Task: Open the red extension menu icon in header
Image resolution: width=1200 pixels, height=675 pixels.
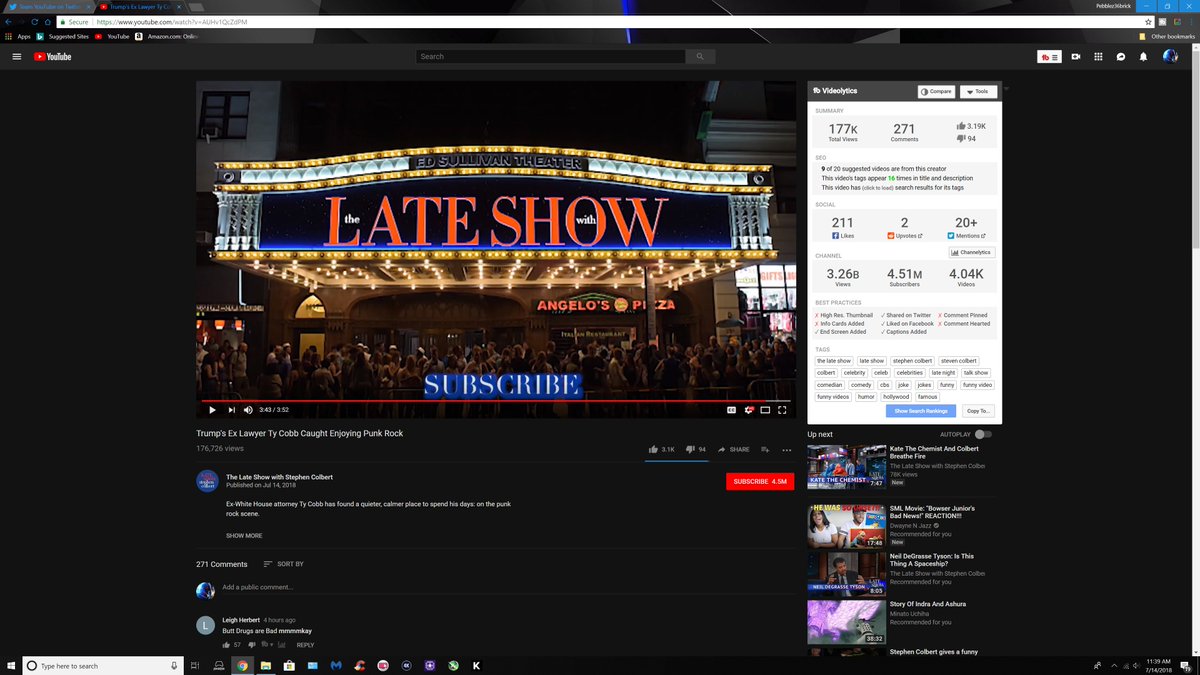Action: coord(1049,57)
